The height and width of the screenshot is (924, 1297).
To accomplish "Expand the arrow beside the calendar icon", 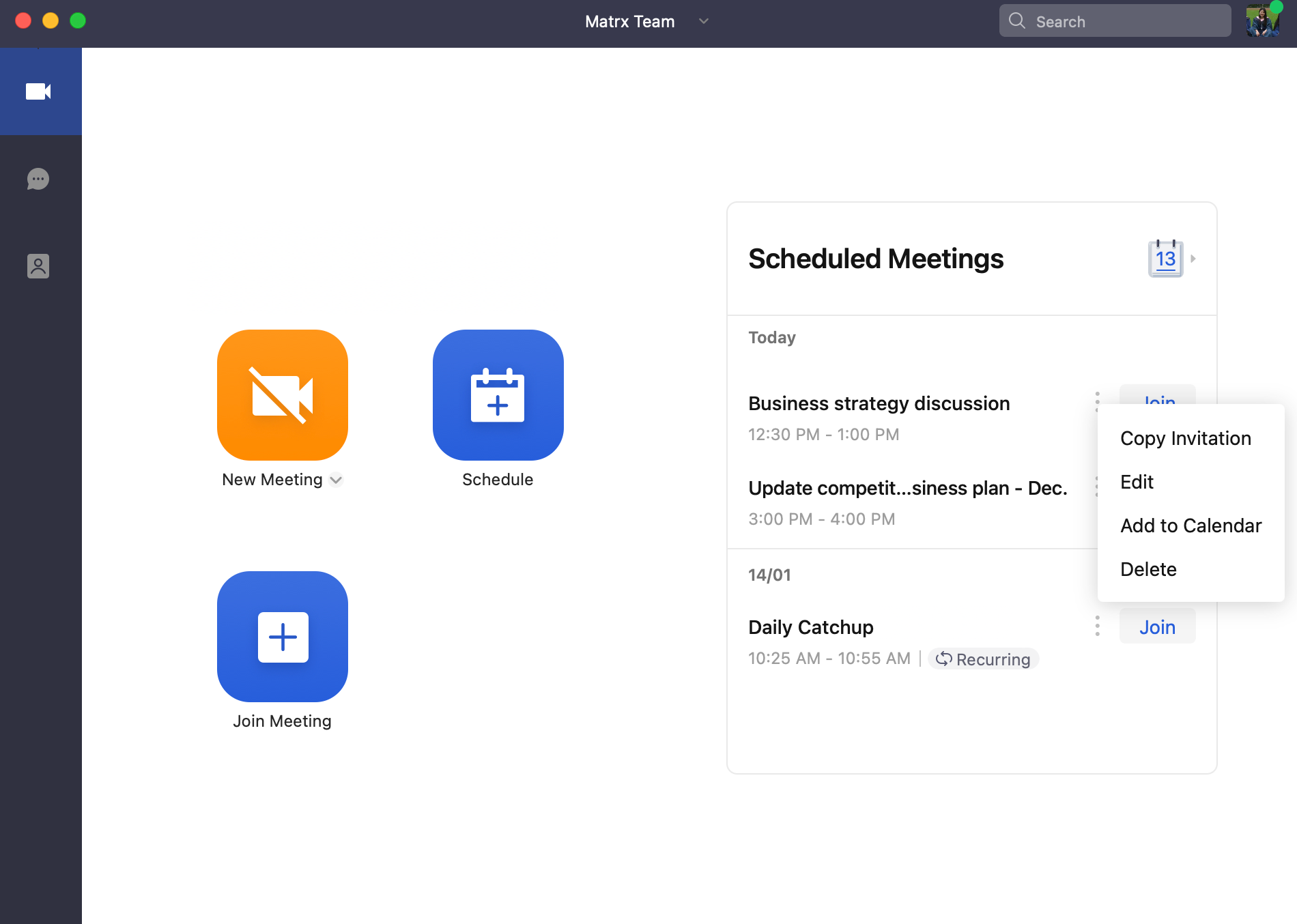I will (1193, 259).
